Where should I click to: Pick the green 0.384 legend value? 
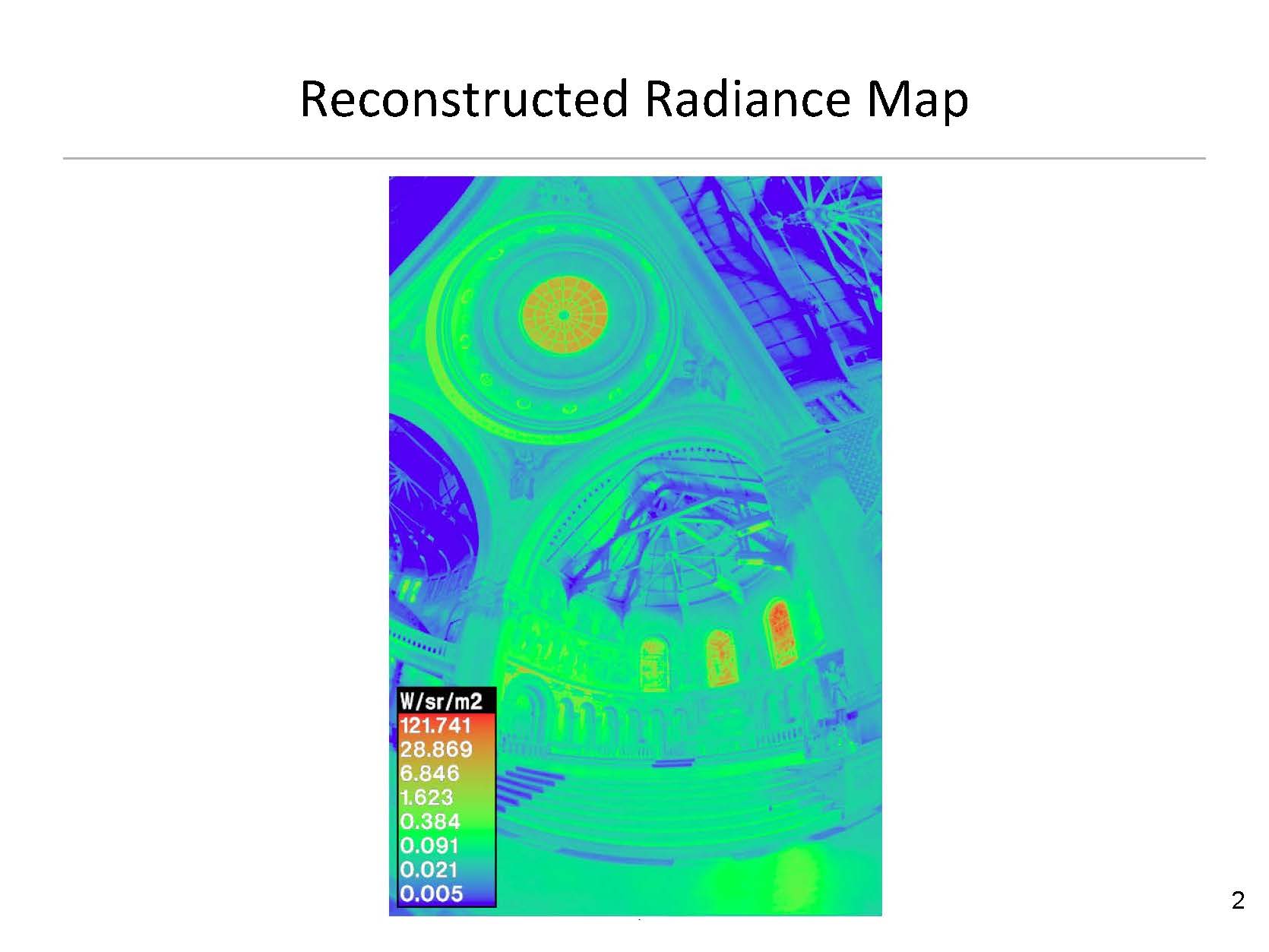430,821
